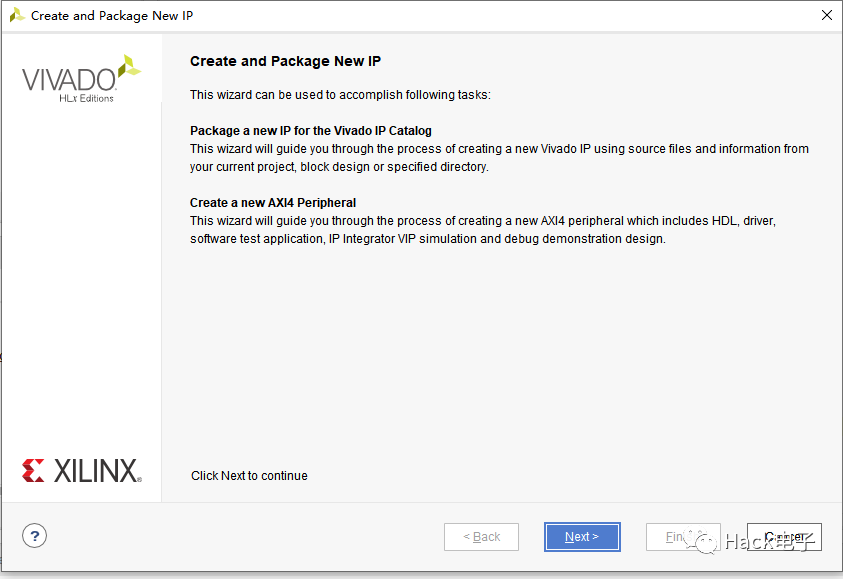Click the AXI4 peripheral description paragraph
The height and width of the screenshot is (579, 843).
coord(483,230)
